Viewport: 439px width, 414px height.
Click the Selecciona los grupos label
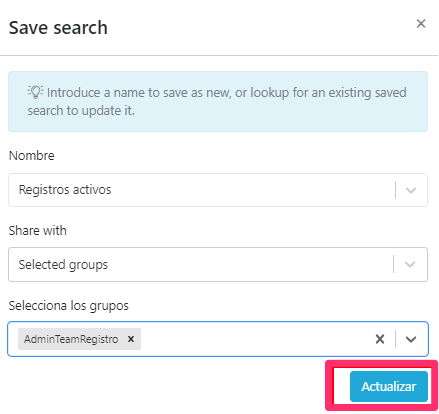point(68,306)
